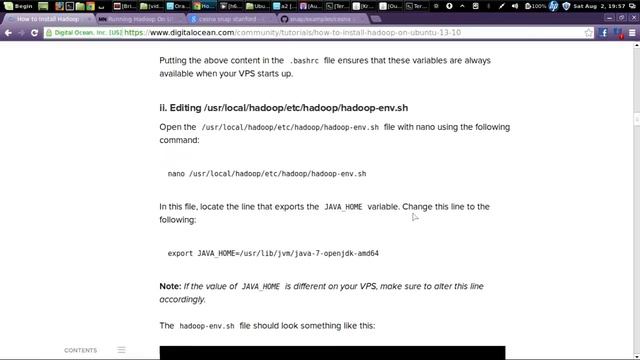
Task: Open the terminal quick launcher icon
Action: coord(70,6)
